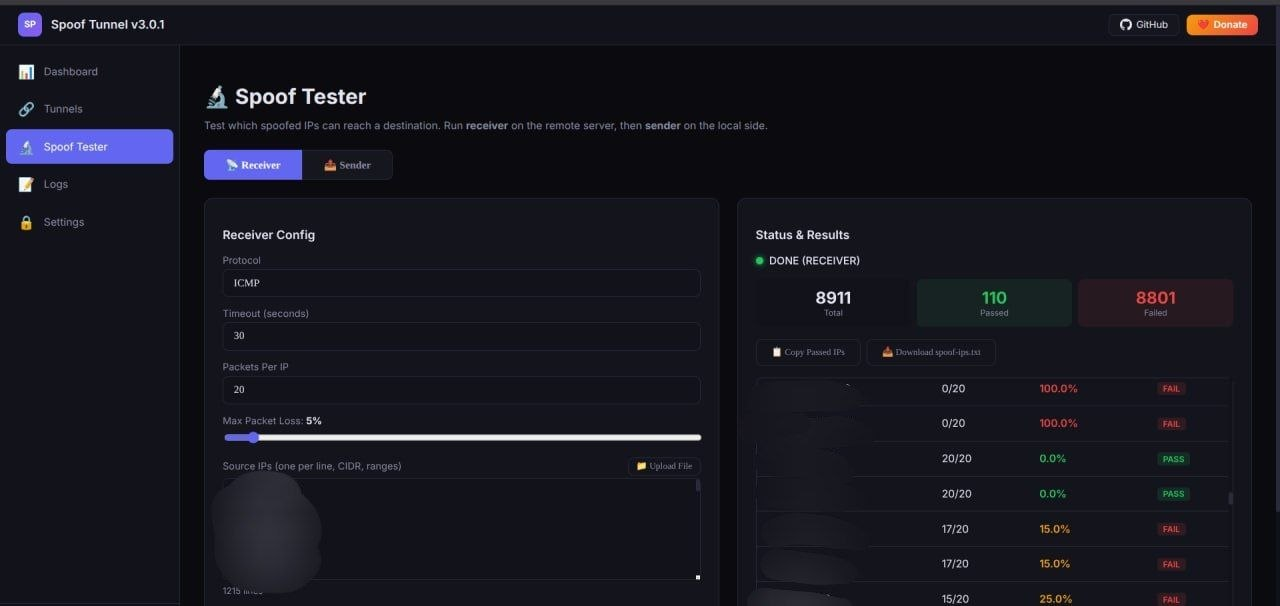
Task: Click the Max Packet Loss slider handle
Action: click(x=252, y=437)
